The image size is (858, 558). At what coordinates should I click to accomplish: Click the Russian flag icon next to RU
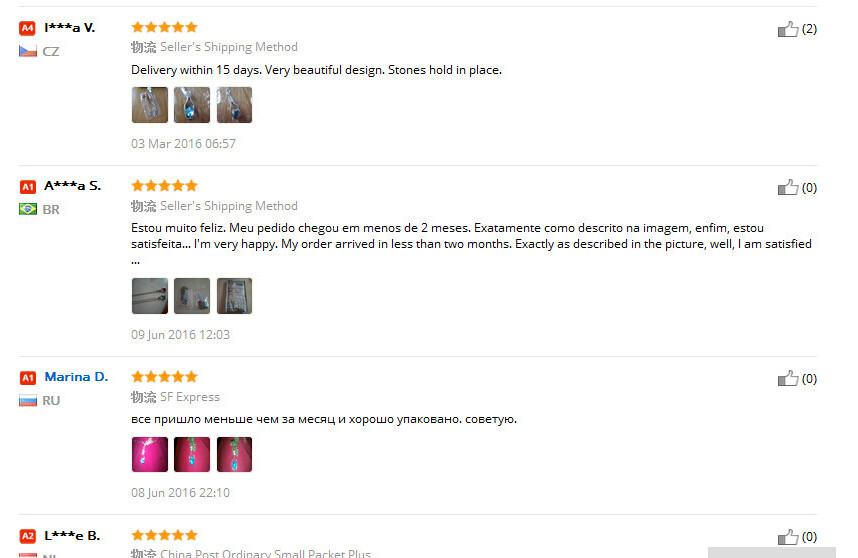(x=28, y=400)
